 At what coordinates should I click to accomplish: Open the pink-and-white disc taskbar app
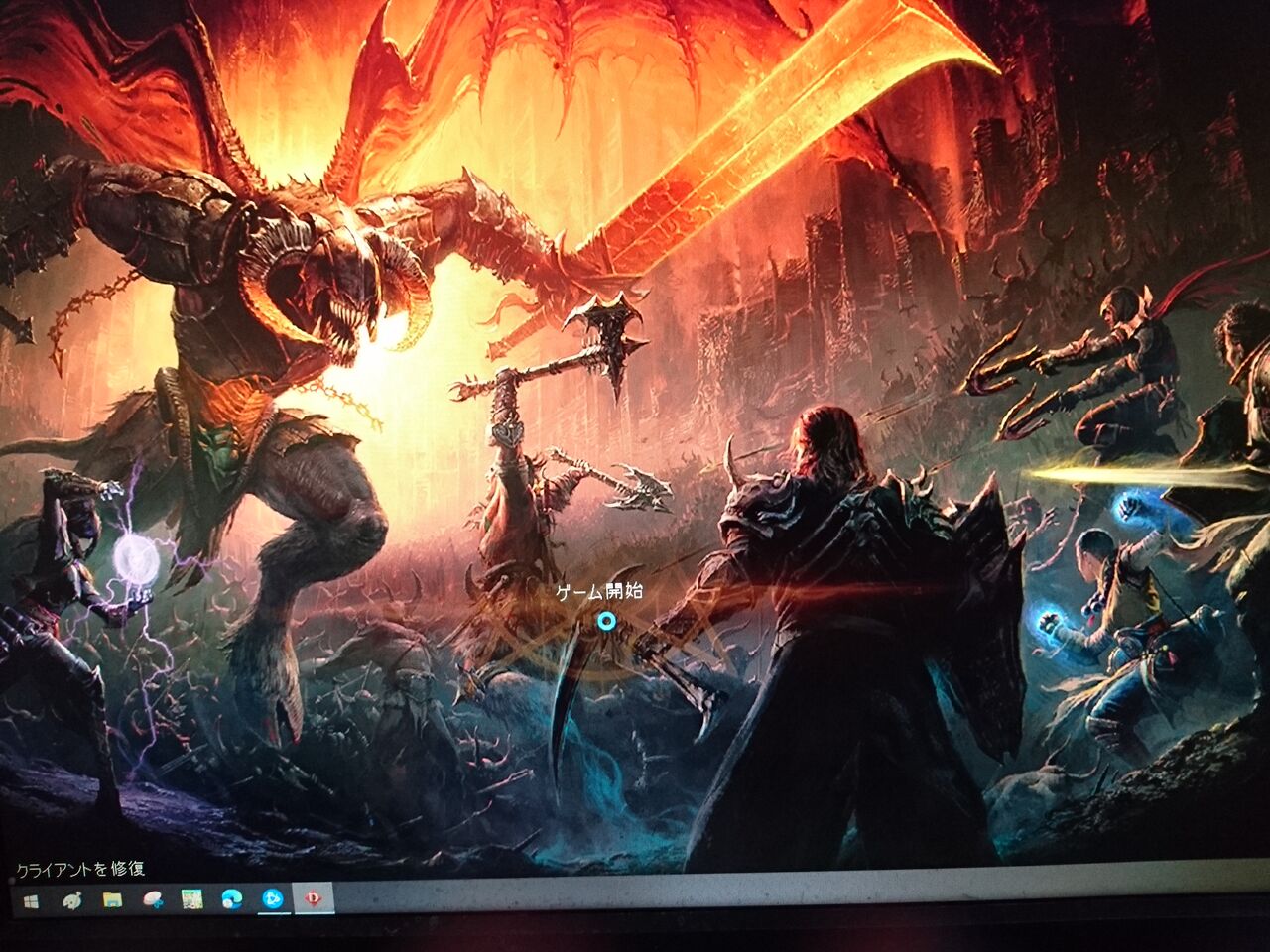(153, 900)
